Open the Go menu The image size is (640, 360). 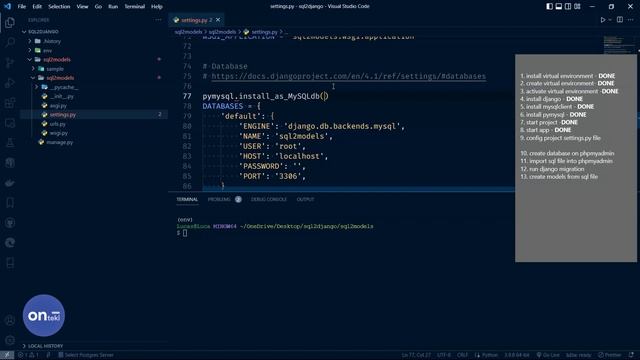98,7
